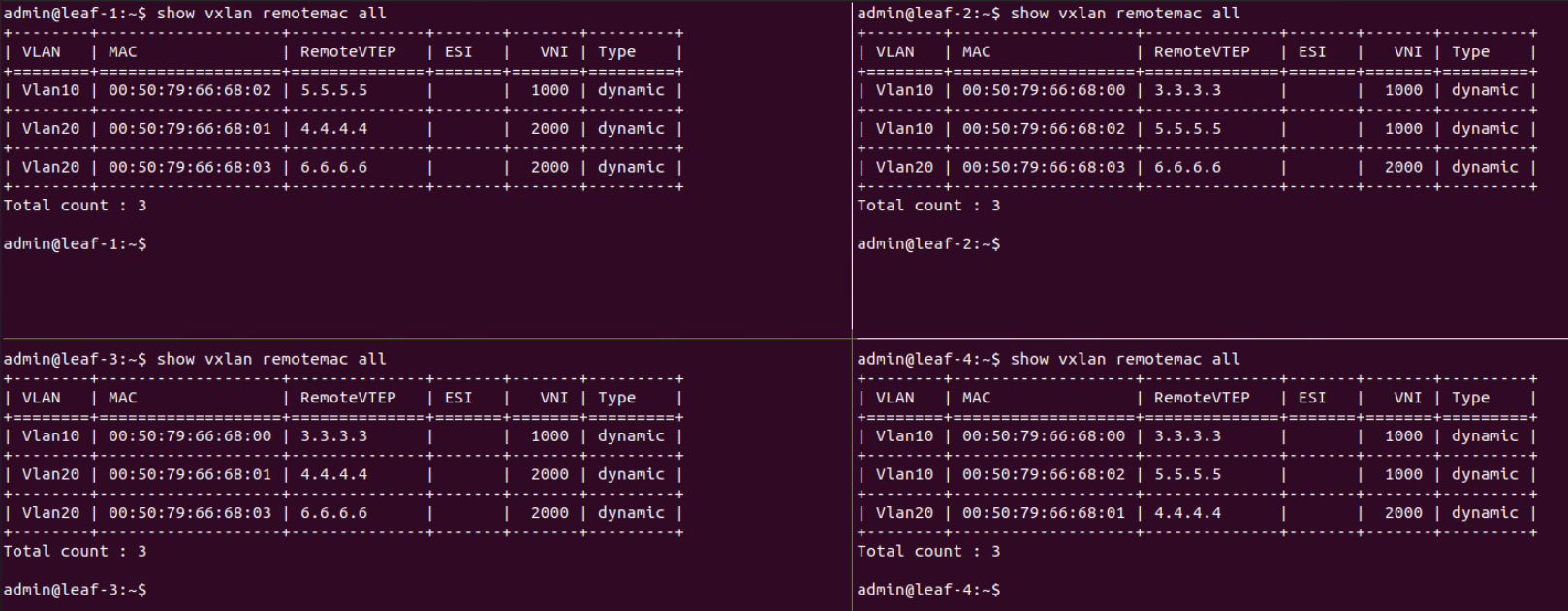
Task: Click 'Total count : 3' in leaf-4 pane
Action: pyautogui.click(x=928, y=551)
